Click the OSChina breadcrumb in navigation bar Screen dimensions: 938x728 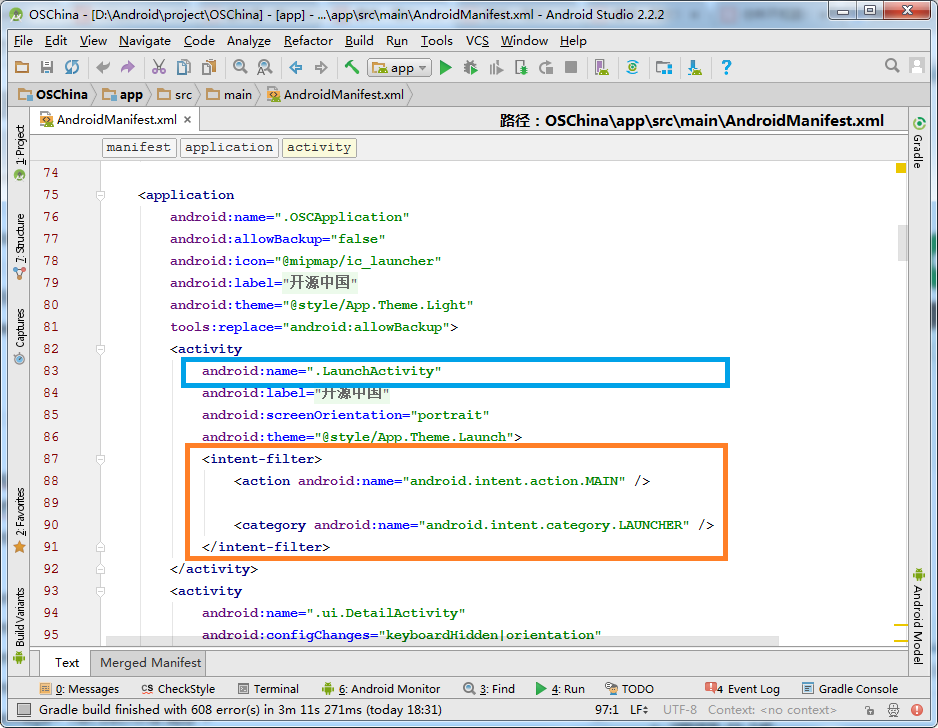pyautogui.click(x=53, y=95)
